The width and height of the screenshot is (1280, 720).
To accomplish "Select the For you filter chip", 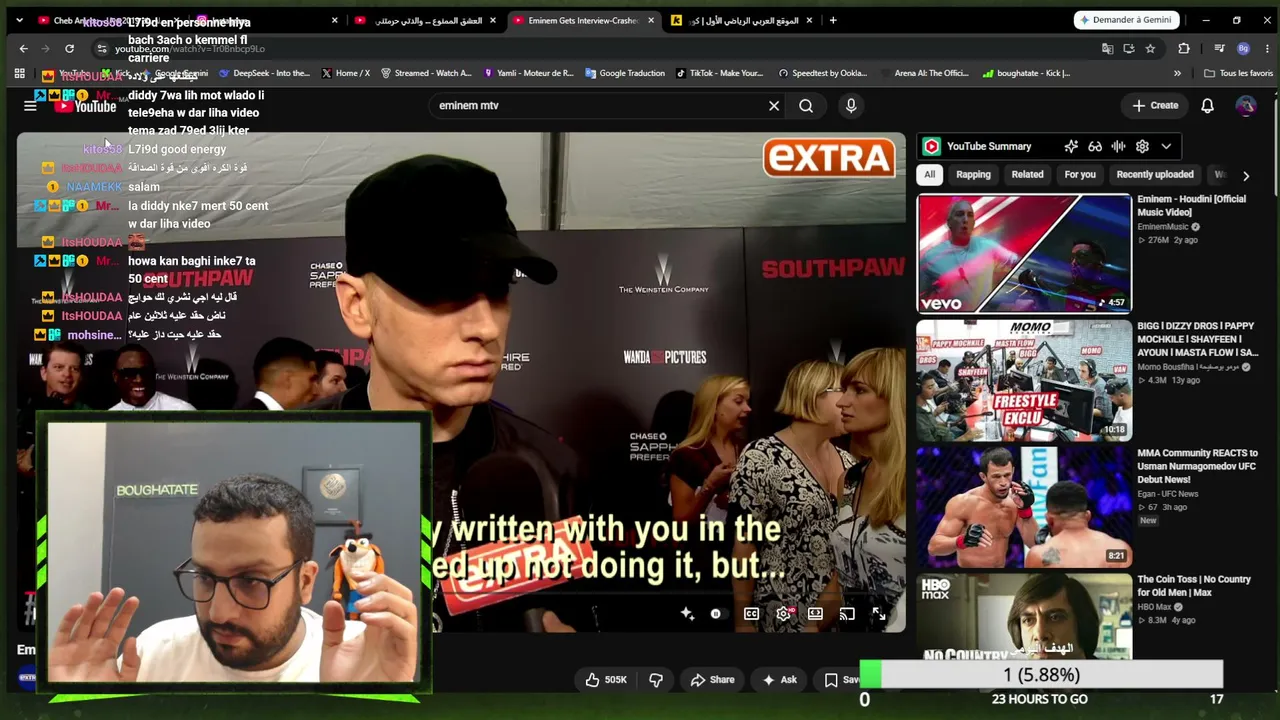I will [1080, 174].
